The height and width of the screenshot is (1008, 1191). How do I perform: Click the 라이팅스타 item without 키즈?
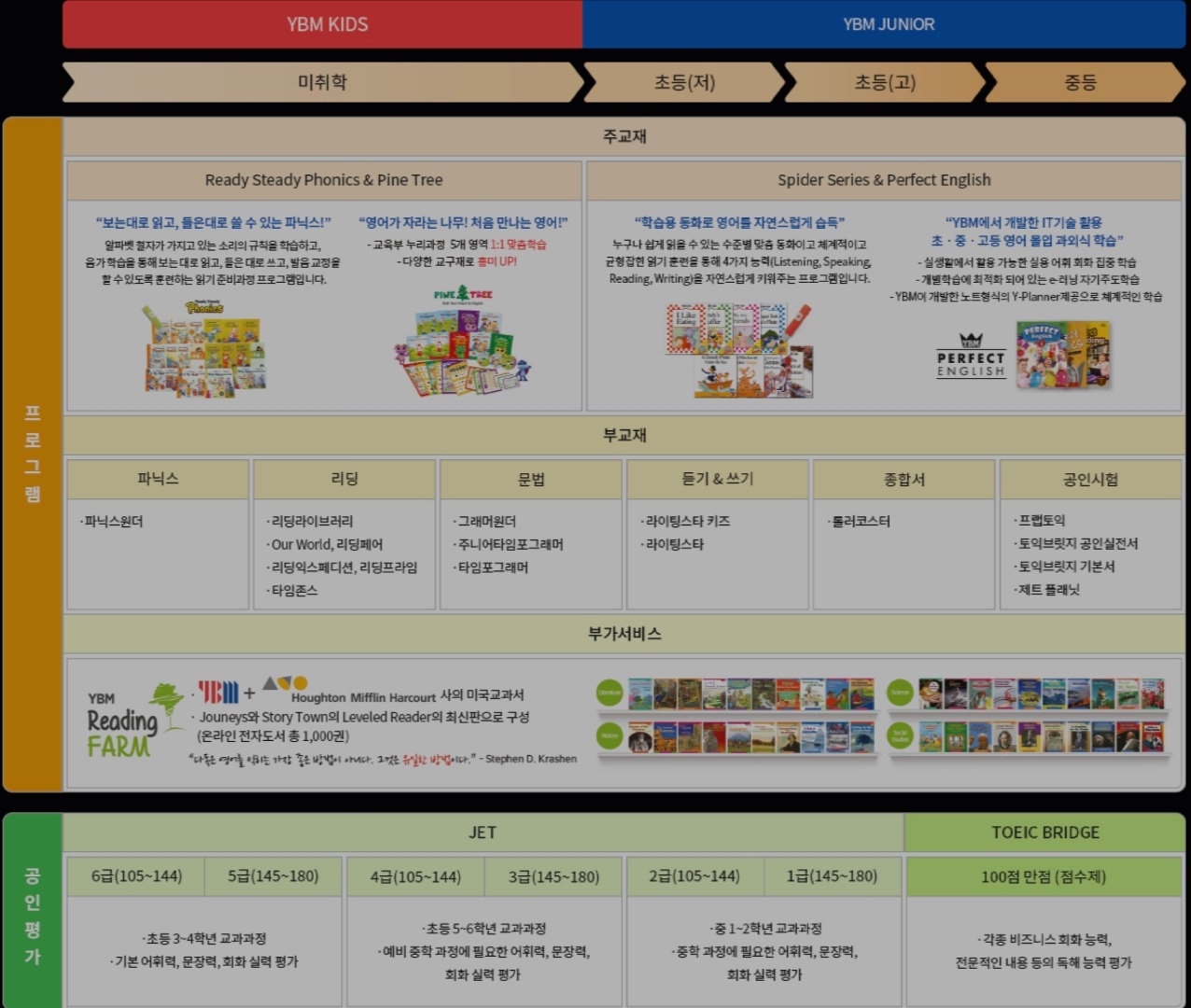[673, 544]
